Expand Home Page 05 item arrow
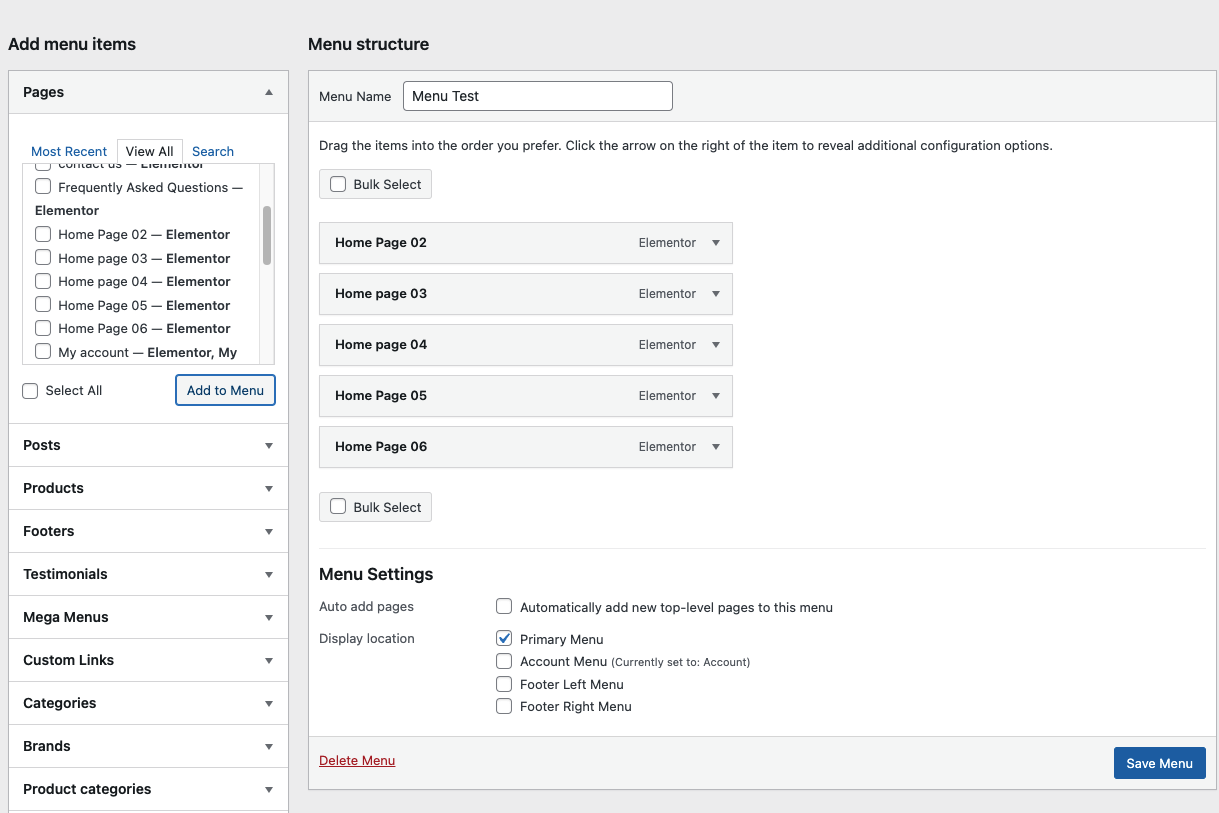Screen dimensions: 1219x813 tap(716, 396)
